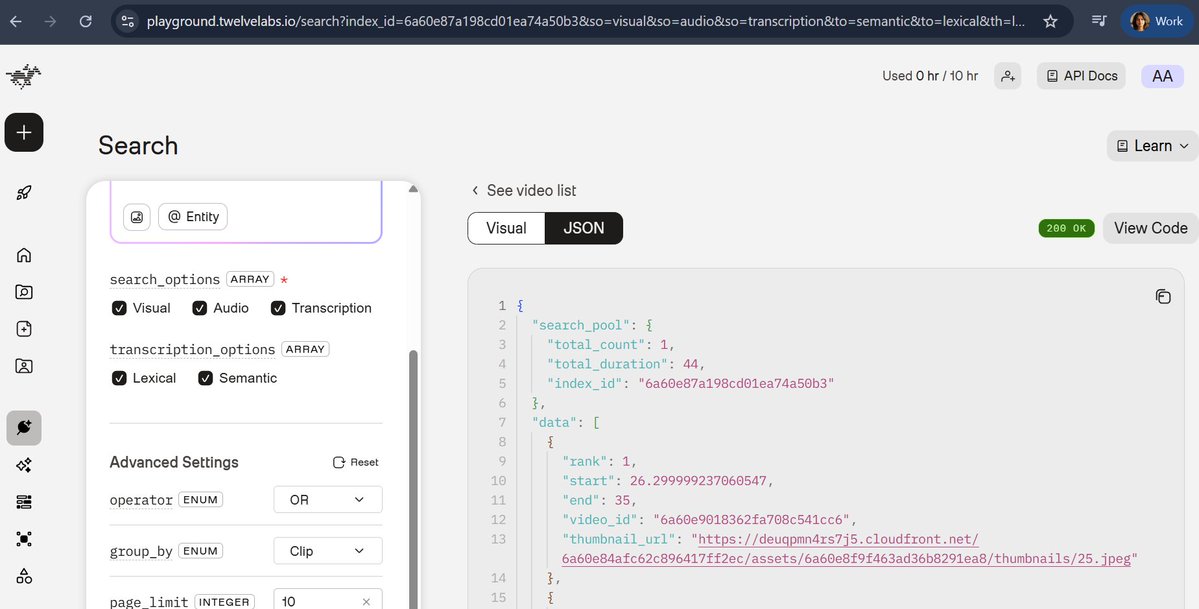
Task: Click the Search page heading
Action: 138,145
